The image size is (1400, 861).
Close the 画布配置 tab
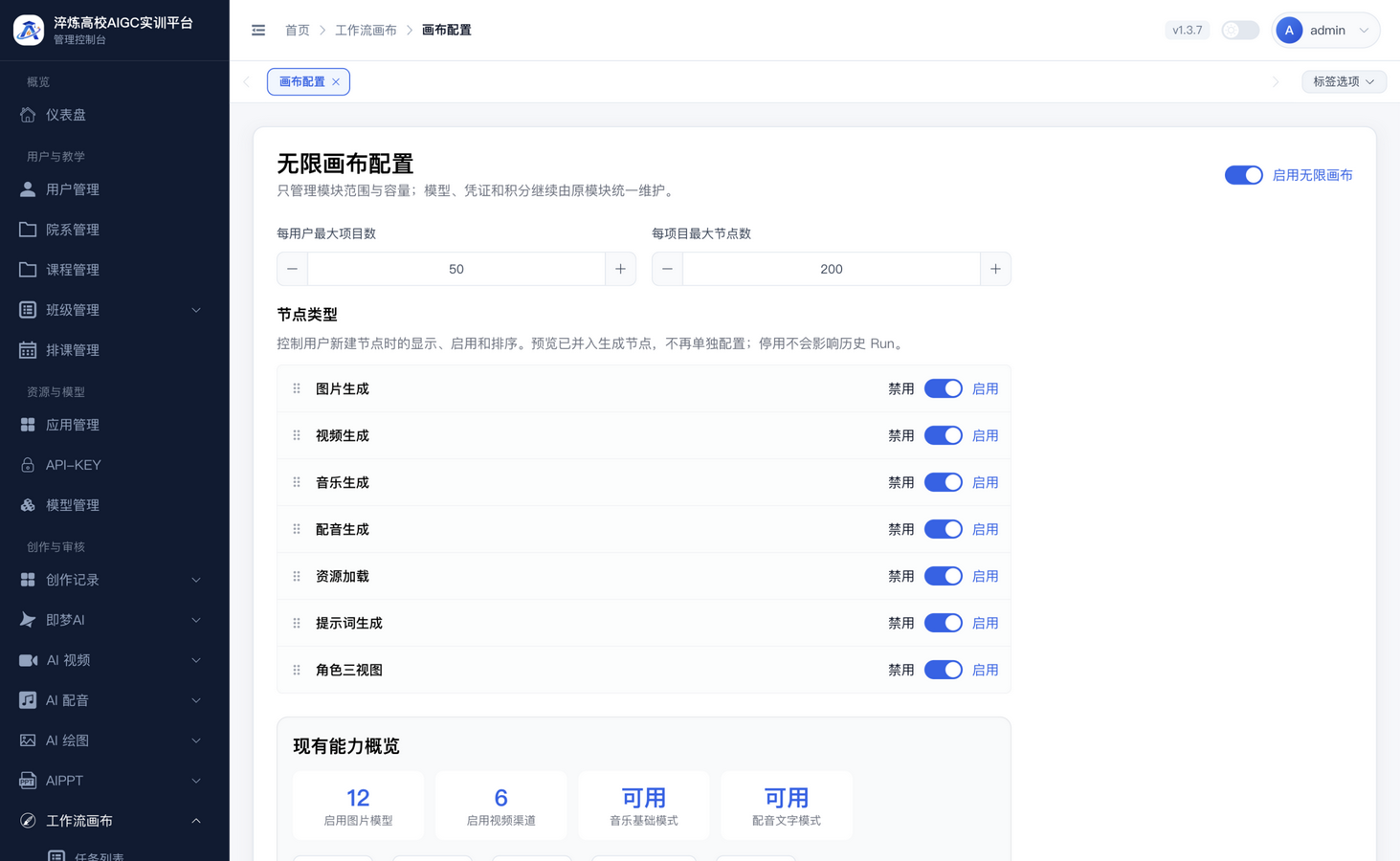(336, 82)
